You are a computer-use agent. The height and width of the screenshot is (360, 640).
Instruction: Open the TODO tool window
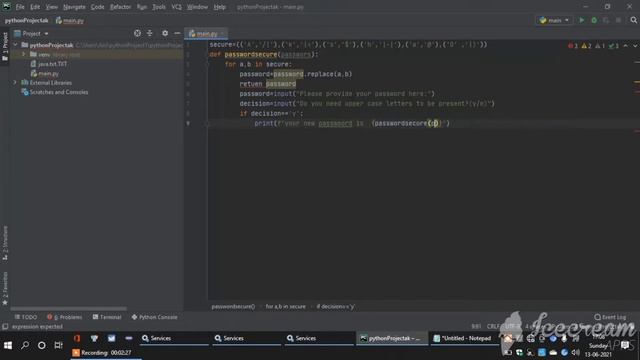tap(26, 317)
